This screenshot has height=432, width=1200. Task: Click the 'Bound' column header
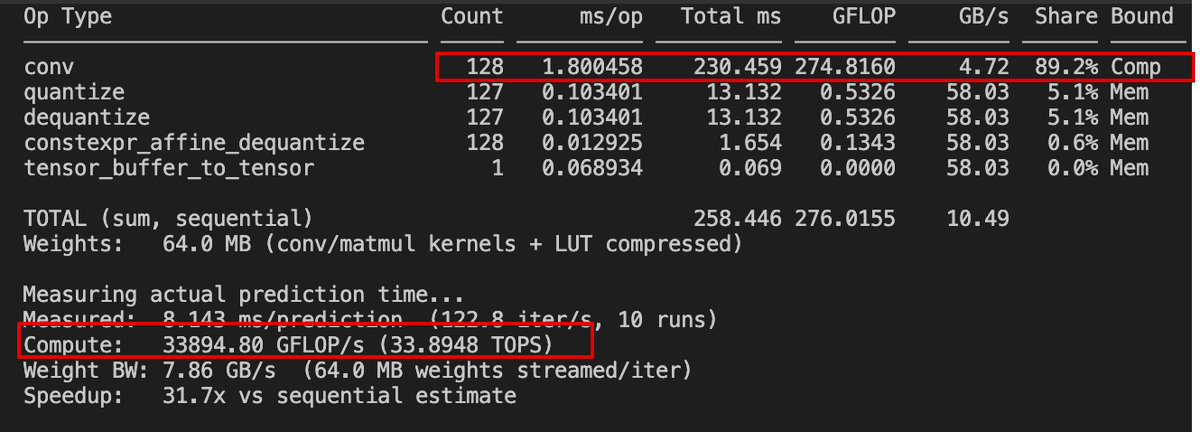click(1142, 17)
